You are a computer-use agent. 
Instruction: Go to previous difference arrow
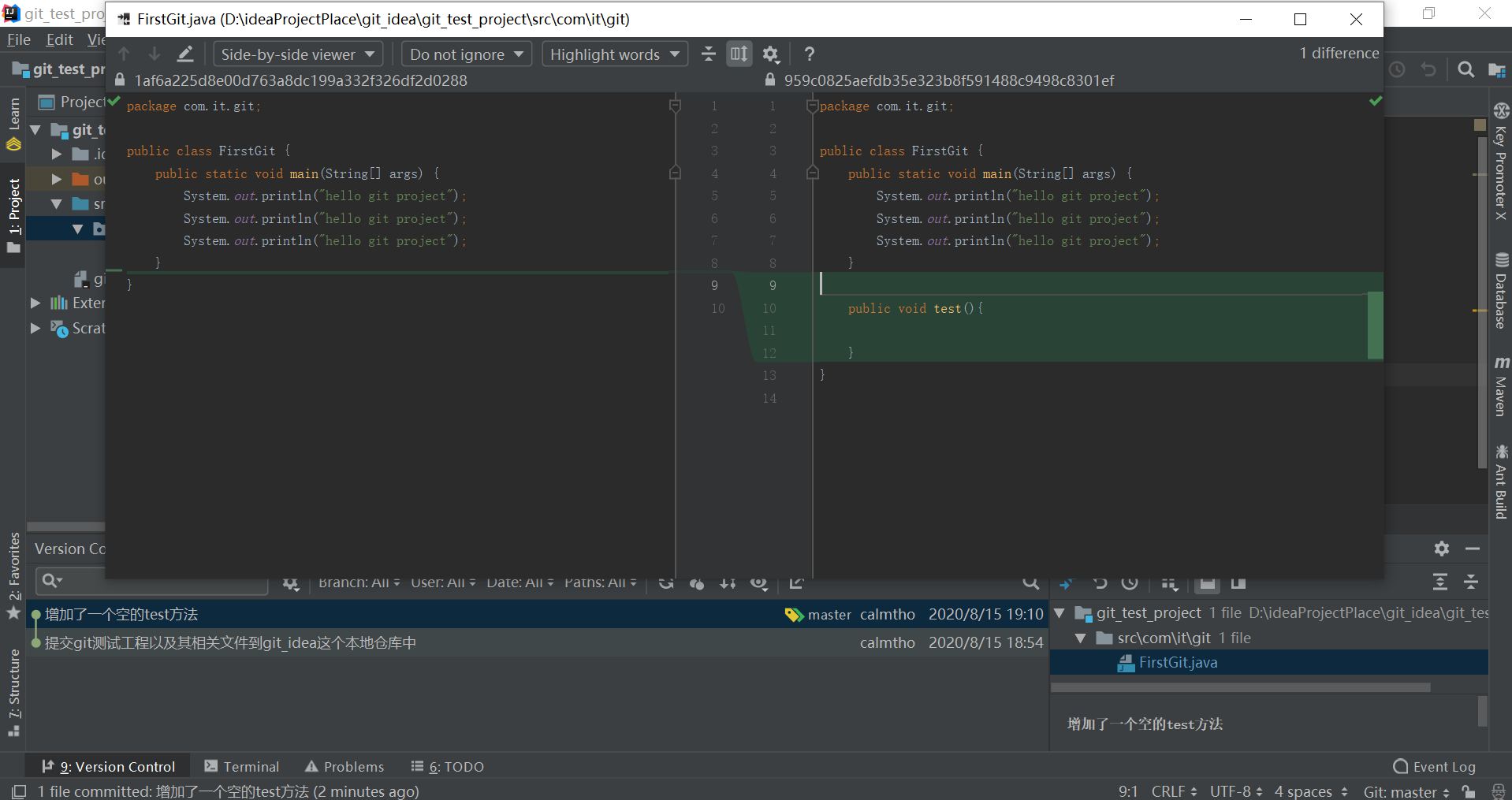(124, 54)
